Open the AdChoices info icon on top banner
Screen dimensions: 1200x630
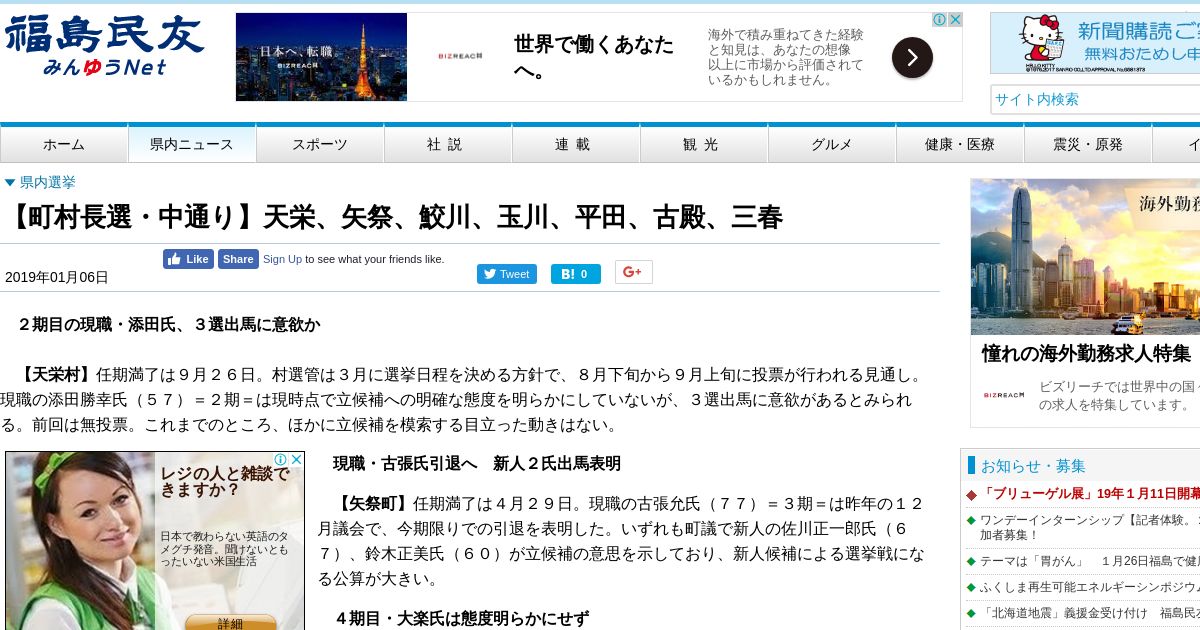click(x=940, y=19)
